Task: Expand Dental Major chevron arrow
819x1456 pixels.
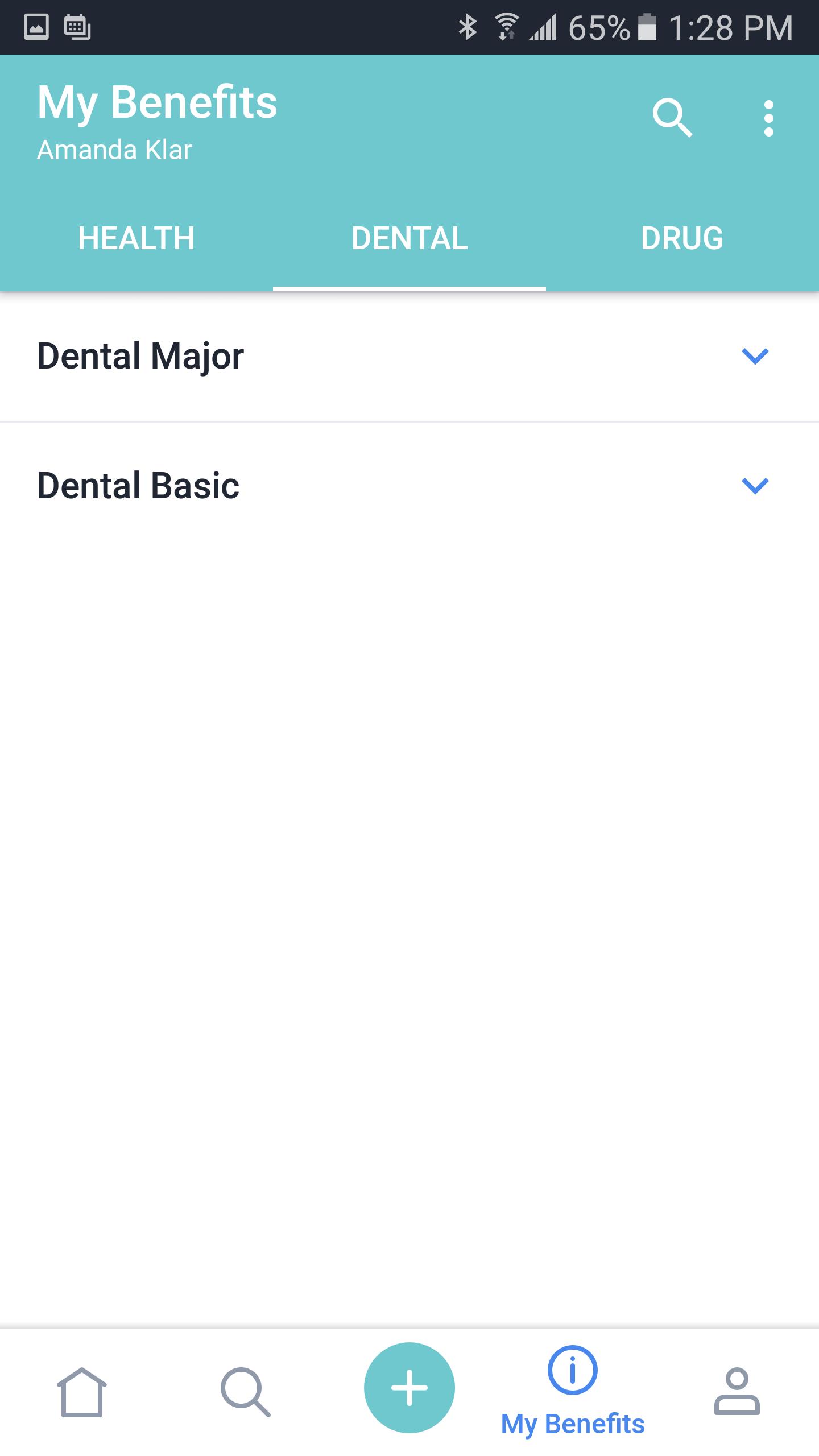Action: [755, 356]
